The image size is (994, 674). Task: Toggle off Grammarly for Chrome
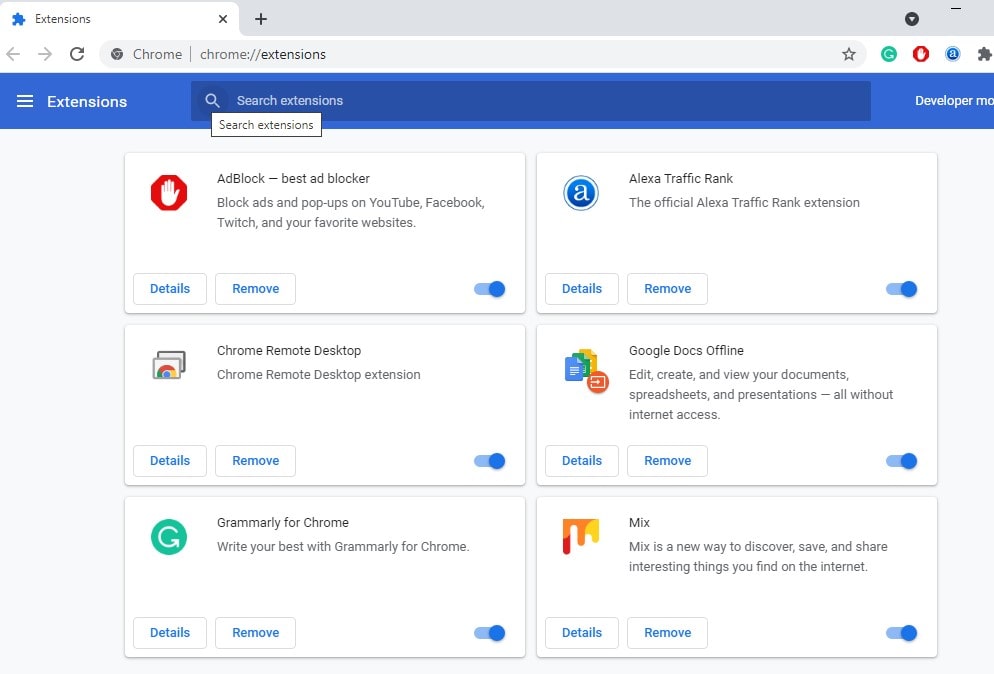490,633
